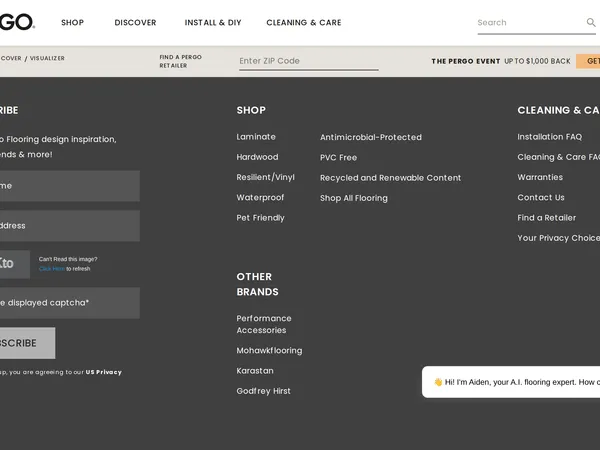Open the PVC Free link
The image size is (600, 450).
[338, 157]
